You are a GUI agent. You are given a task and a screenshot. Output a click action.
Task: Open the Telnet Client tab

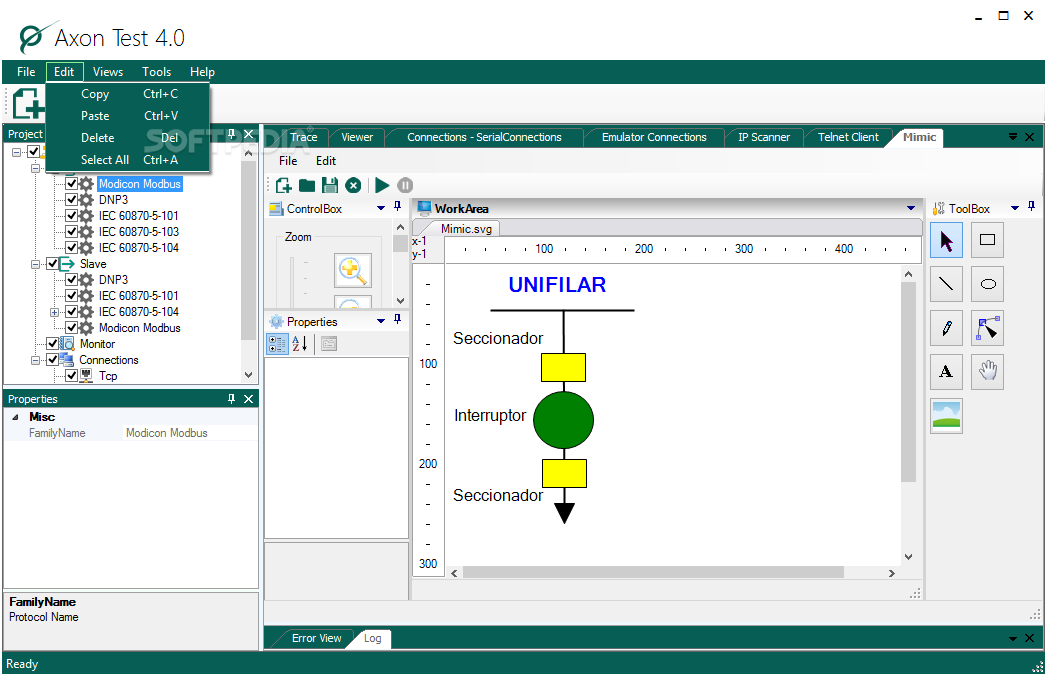tap(848, 137)
